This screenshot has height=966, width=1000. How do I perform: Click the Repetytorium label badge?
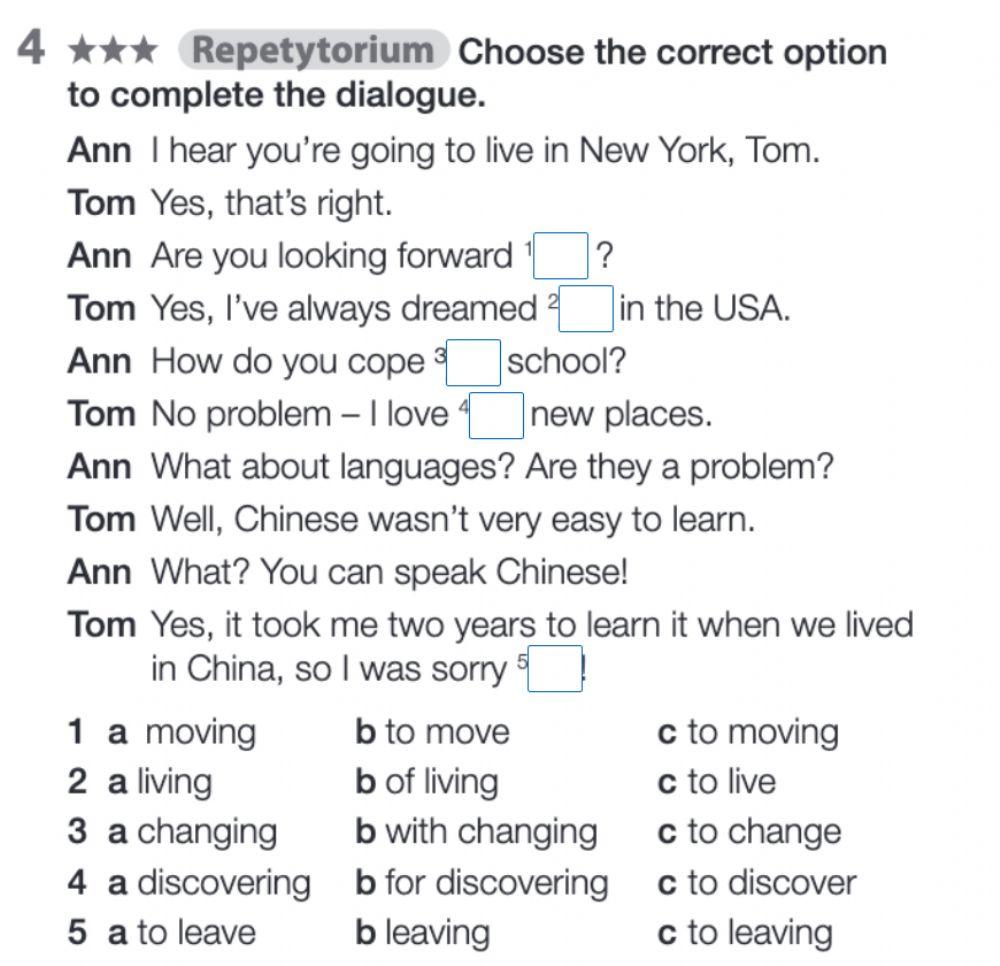(313, 51)
